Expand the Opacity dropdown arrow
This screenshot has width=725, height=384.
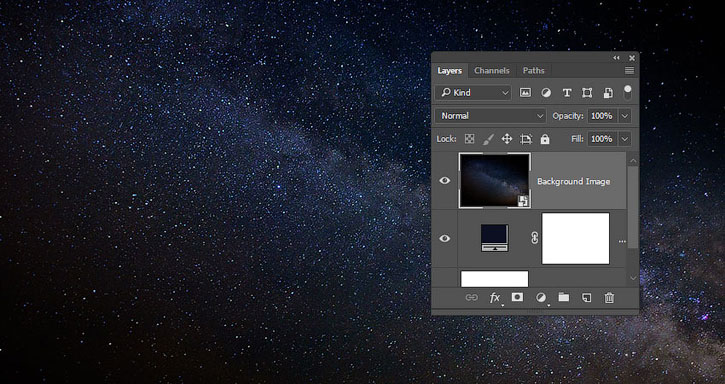tap(625, 116)
